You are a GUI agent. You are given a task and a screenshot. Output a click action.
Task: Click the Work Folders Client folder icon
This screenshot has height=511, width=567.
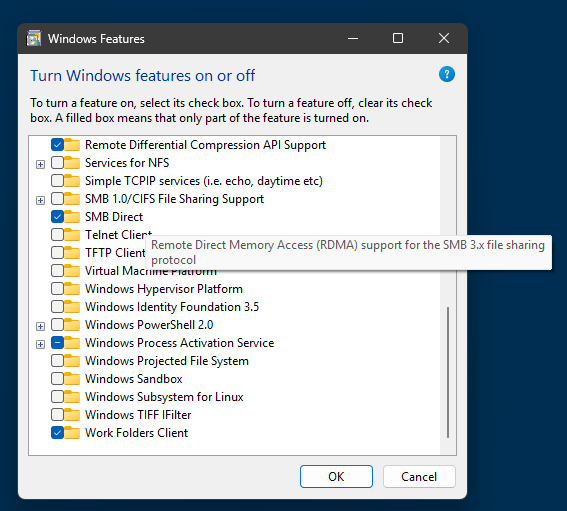point(72,433)
